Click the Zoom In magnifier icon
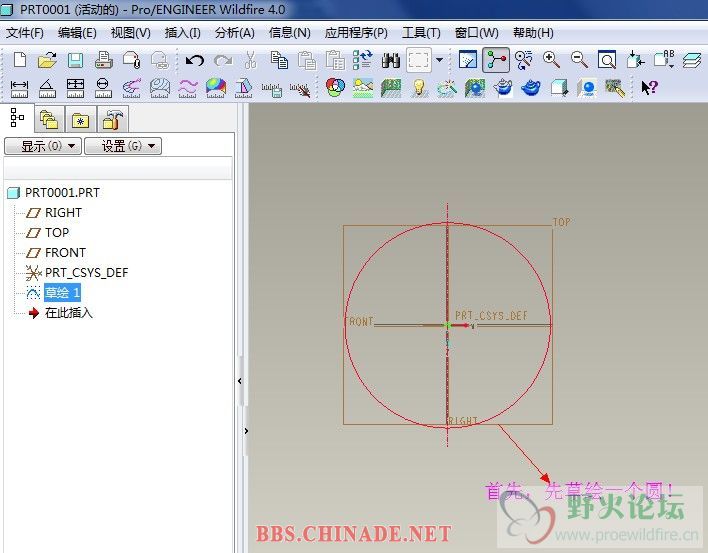This screenshot has height=553, width=708. (551, 60)
